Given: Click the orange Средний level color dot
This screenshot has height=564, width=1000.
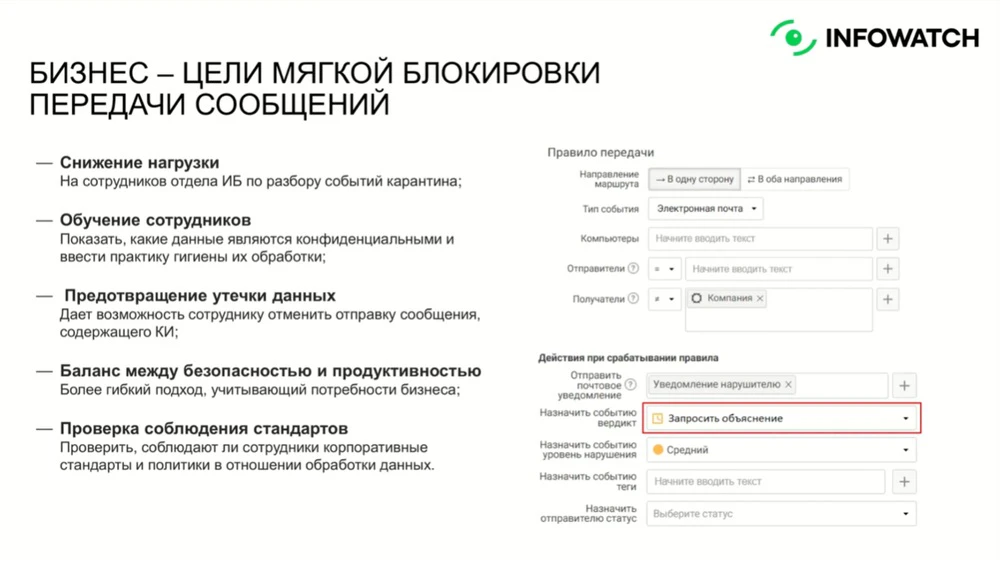Looking at the screenshot, I should coord(658,450).
